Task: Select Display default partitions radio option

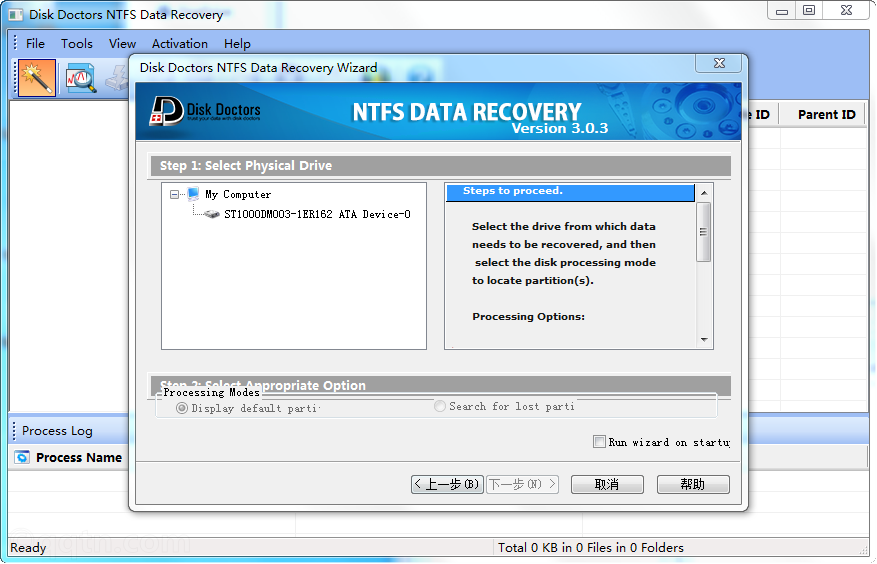Action: pos(182,408)
